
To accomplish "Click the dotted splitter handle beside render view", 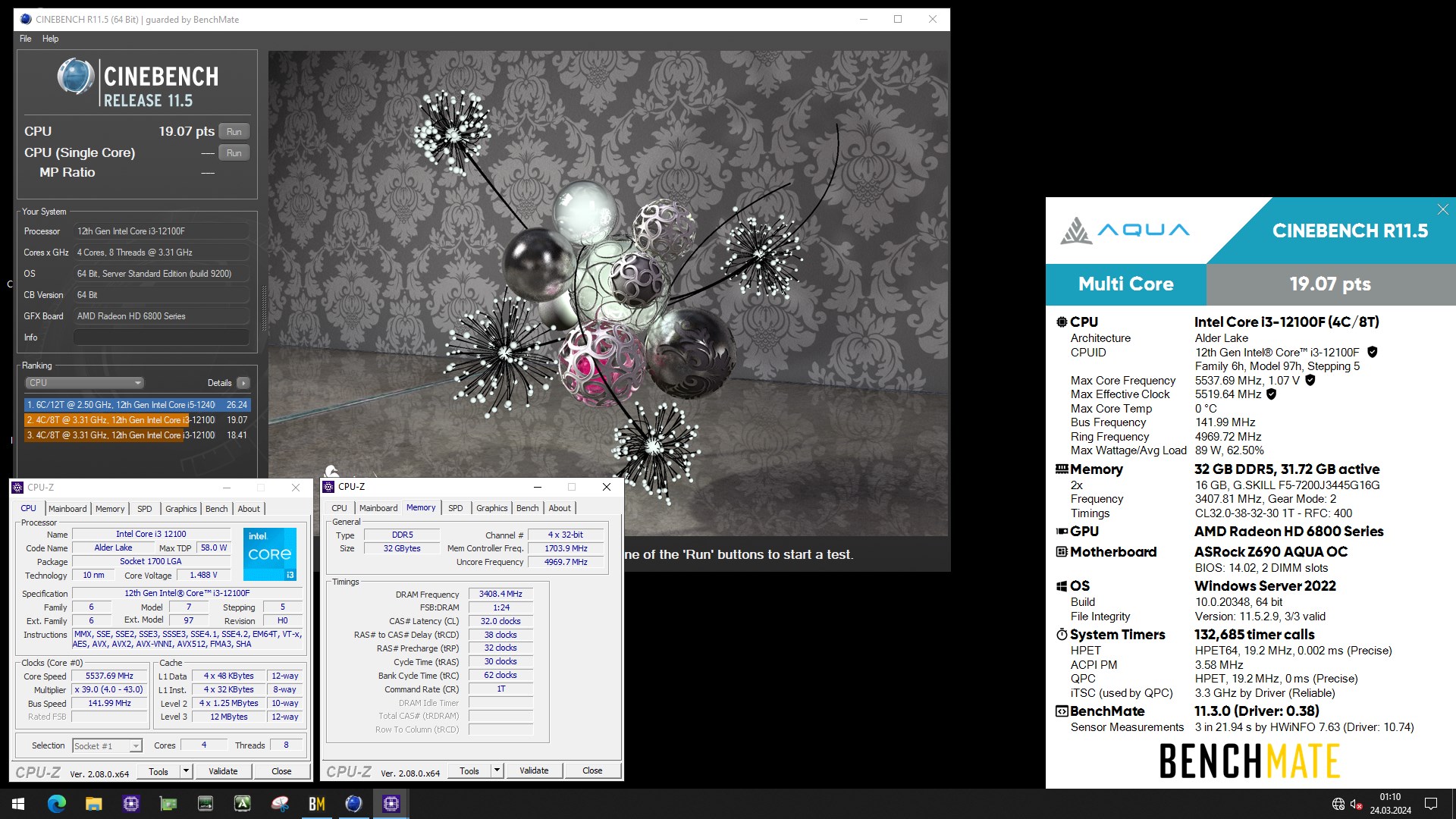I will tap(264, 309).
